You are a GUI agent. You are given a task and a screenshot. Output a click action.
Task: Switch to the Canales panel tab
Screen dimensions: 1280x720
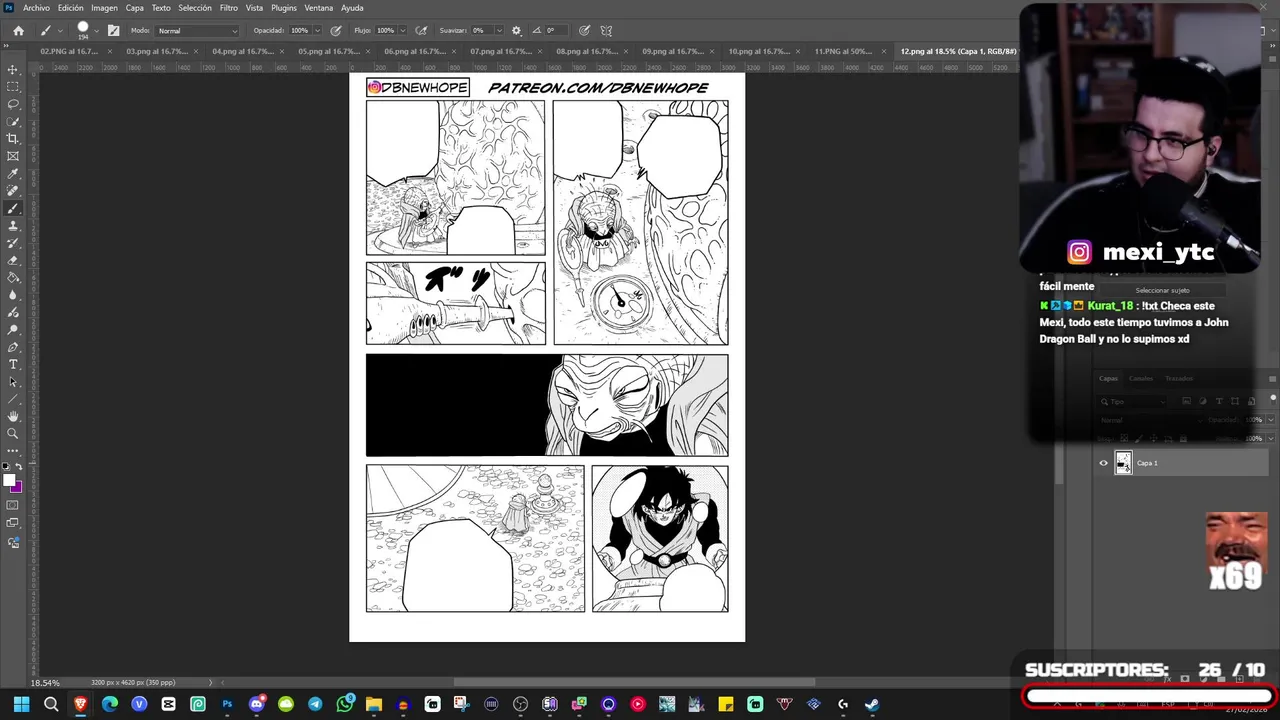click(1141, 378)
